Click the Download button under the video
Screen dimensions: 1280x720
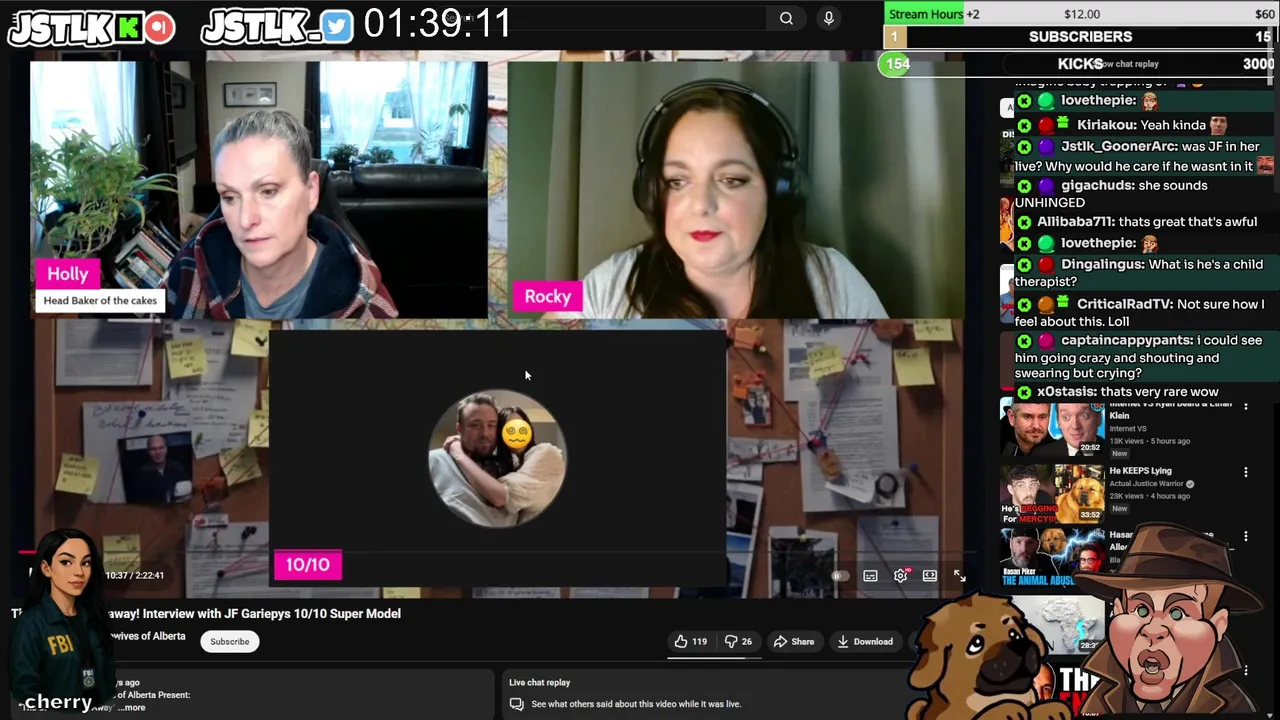[866, 642]
